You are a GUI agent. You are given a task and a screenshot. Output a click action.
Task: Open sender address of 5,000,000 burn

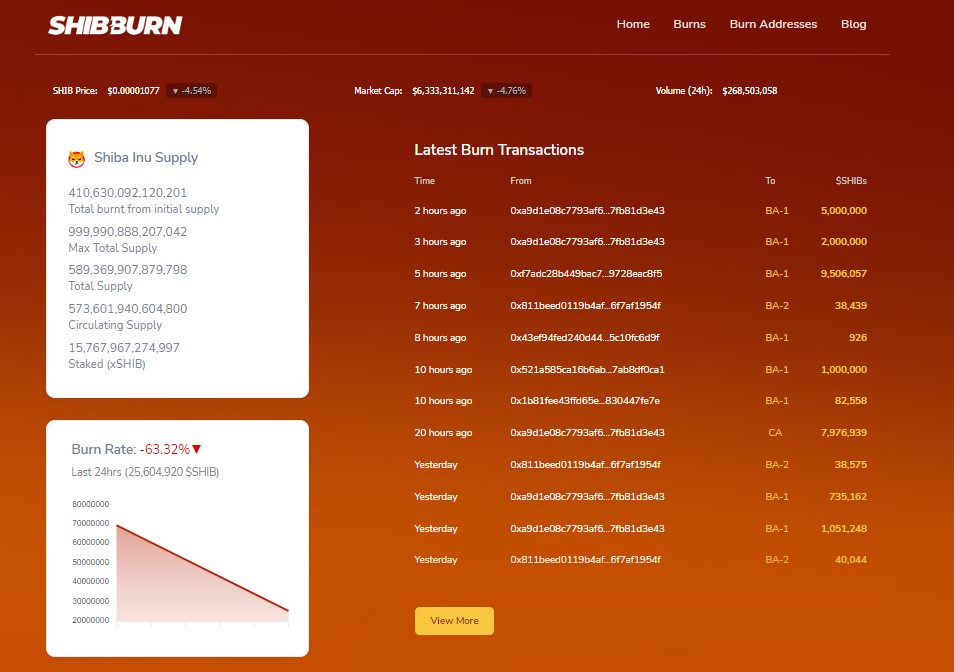(x=587, y=210)
